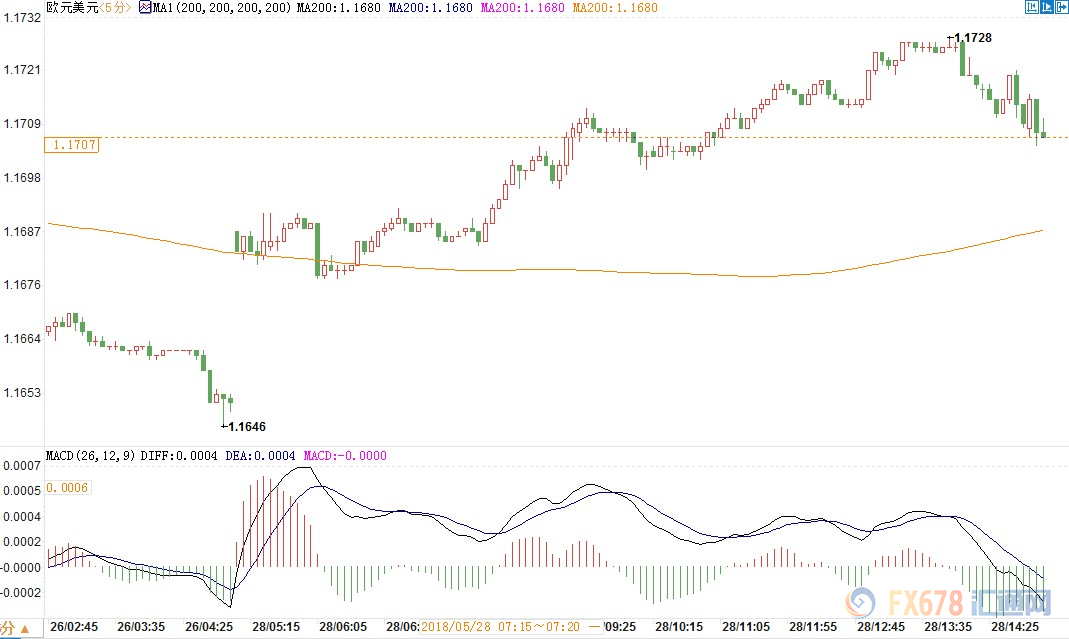Click the 28/10:15 time axis label
Image resolution: width=1069 pixels, height=639 pixels.
coord(679,626)
